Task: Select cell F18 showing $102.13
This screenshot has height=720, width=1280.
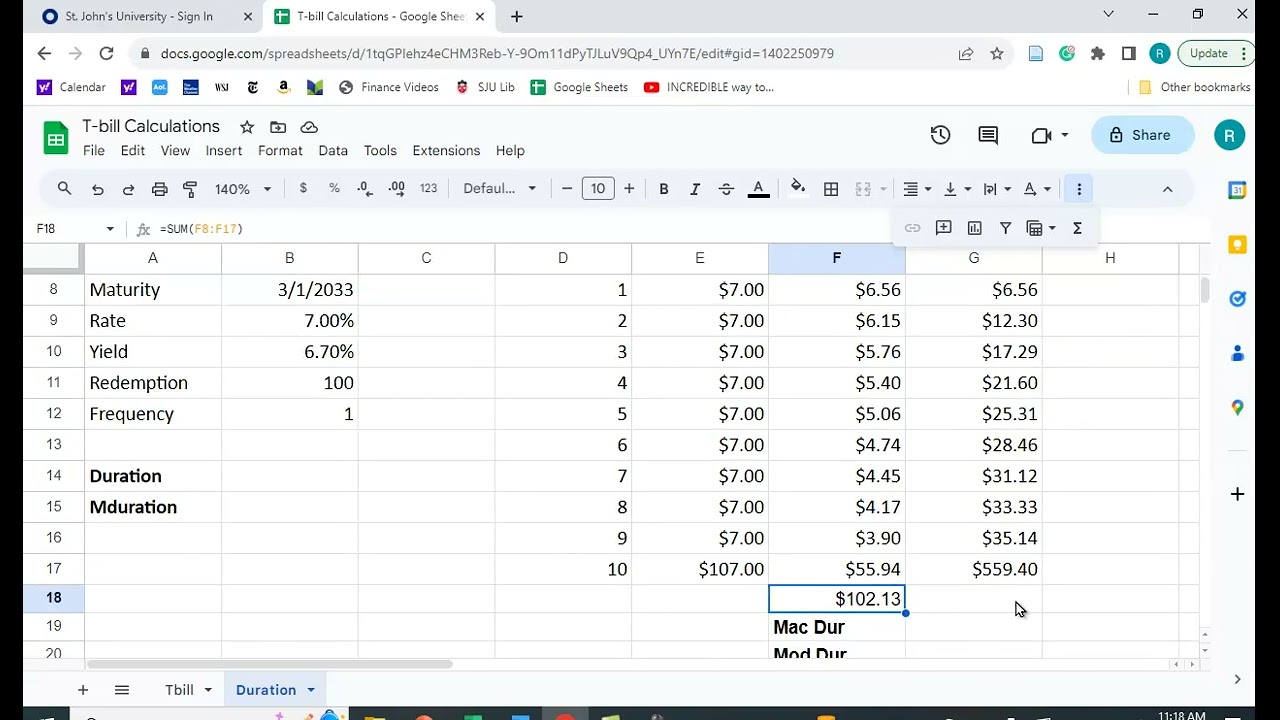Action: click(x=836, y=598)
